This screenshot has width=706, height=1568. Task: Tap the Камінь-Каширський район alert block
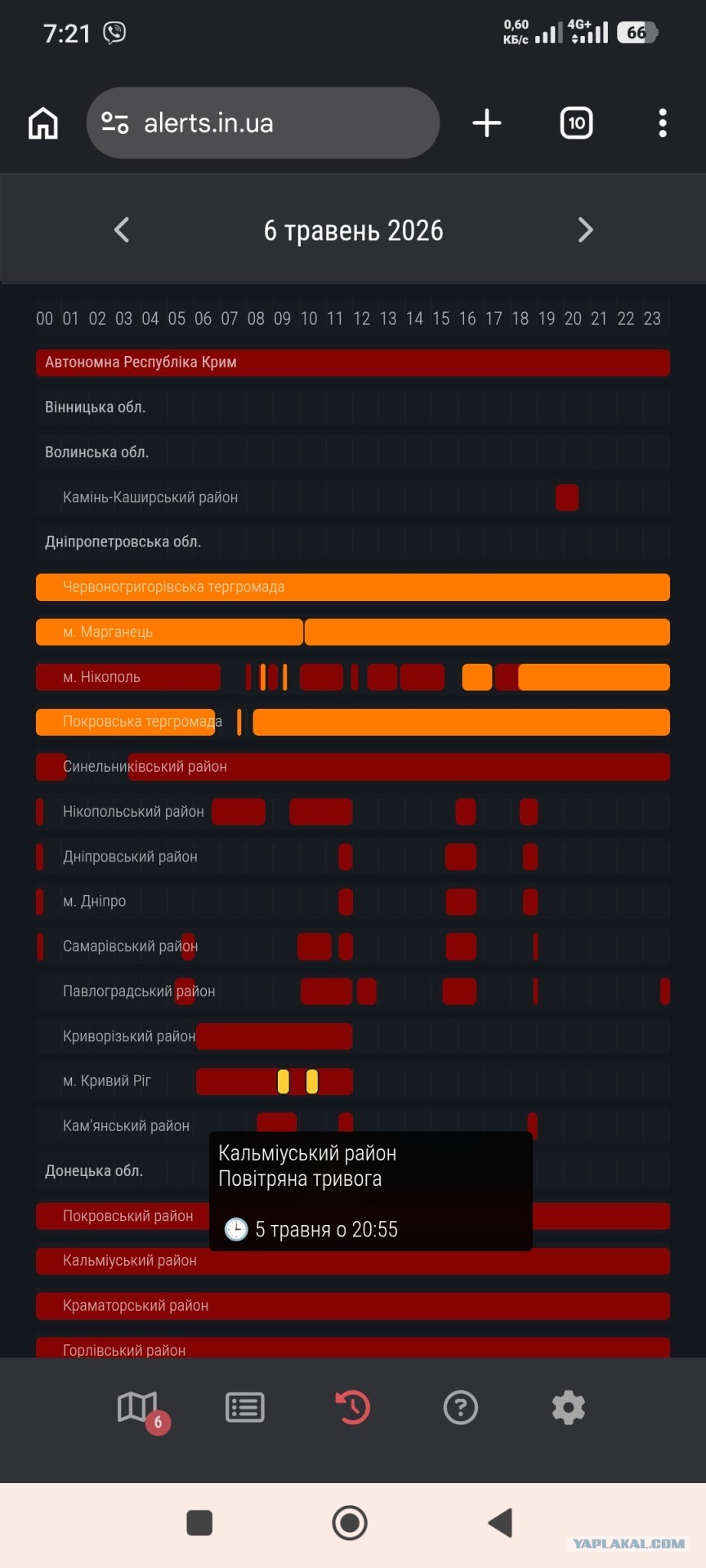pyautogui.click(x=567, y=497)
